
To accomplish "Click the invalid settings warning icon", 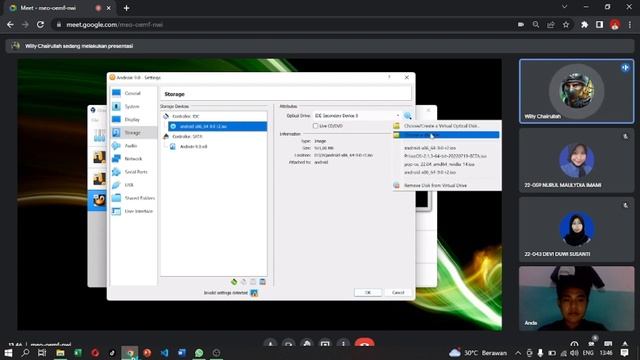I will [x=254, y=293].
